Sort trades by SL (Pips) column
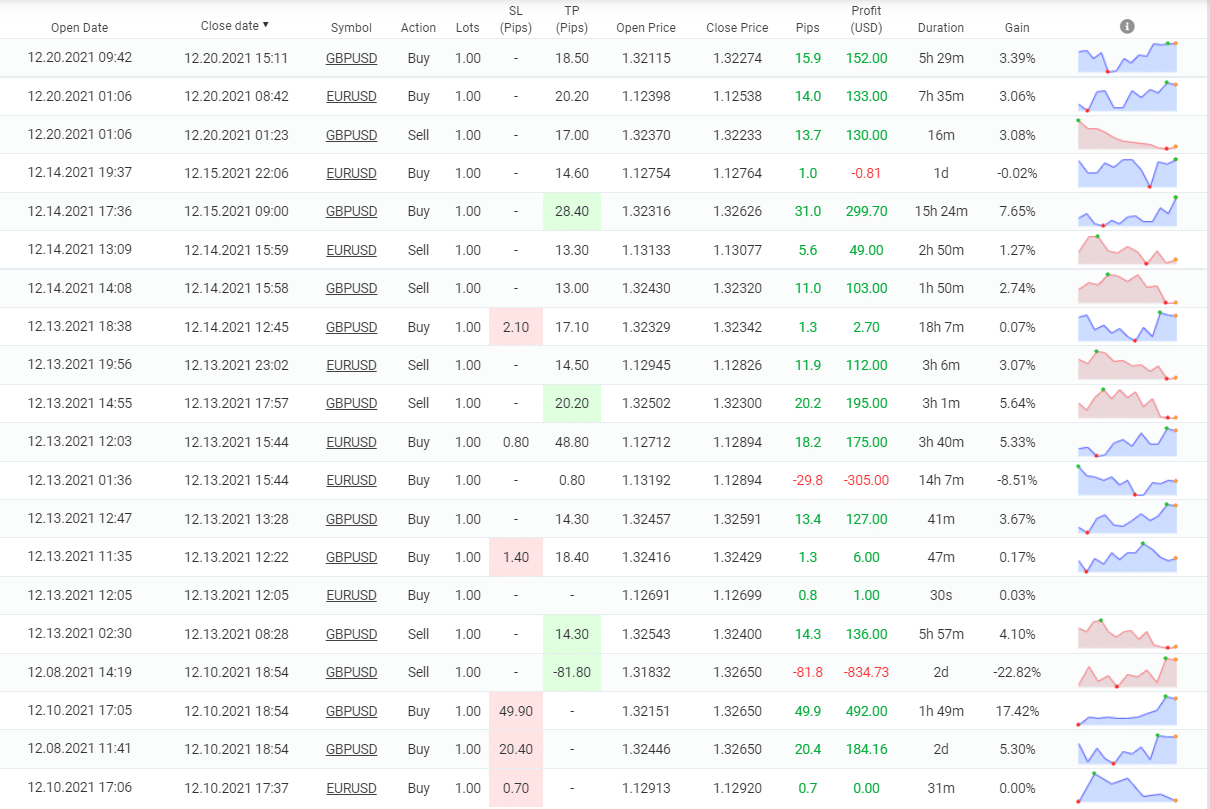The width and height of the screenshot is (1210, 809). tap(515, 21)
